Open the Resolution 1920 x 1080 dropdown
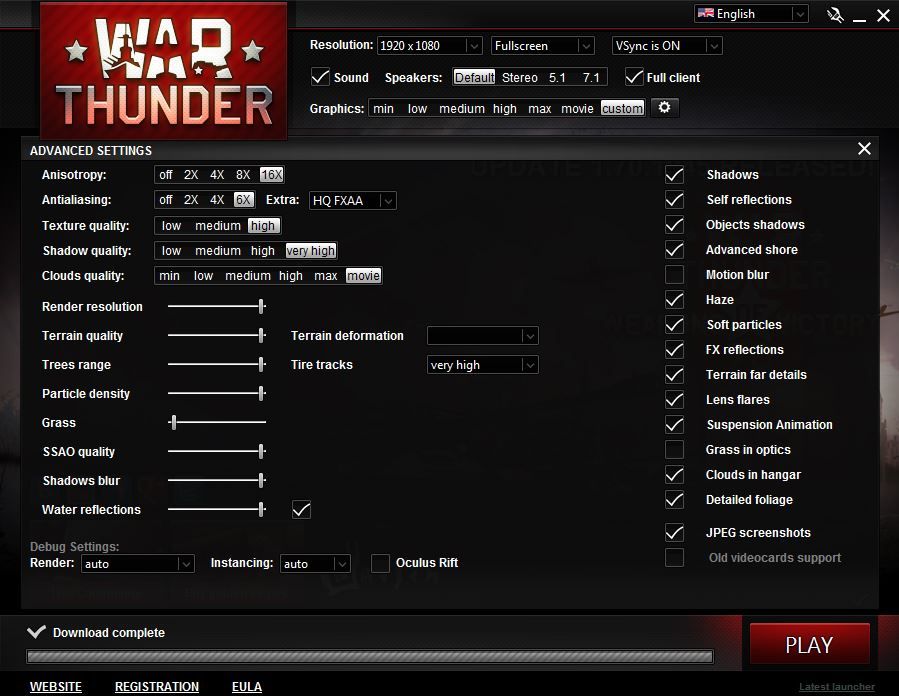This screenshot has width=899, height=696. click(x=429, y=45)
